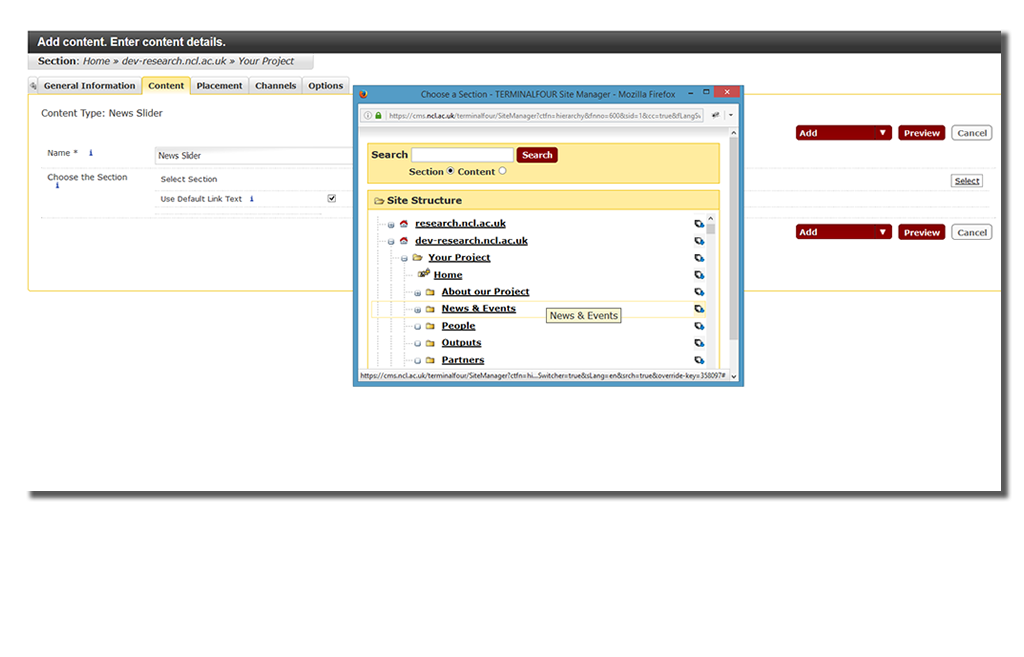Click info icon beside Use Default Link Text
Viewport: 1024px width, 657px height.
pyautogui.click(x=251, y=199)
